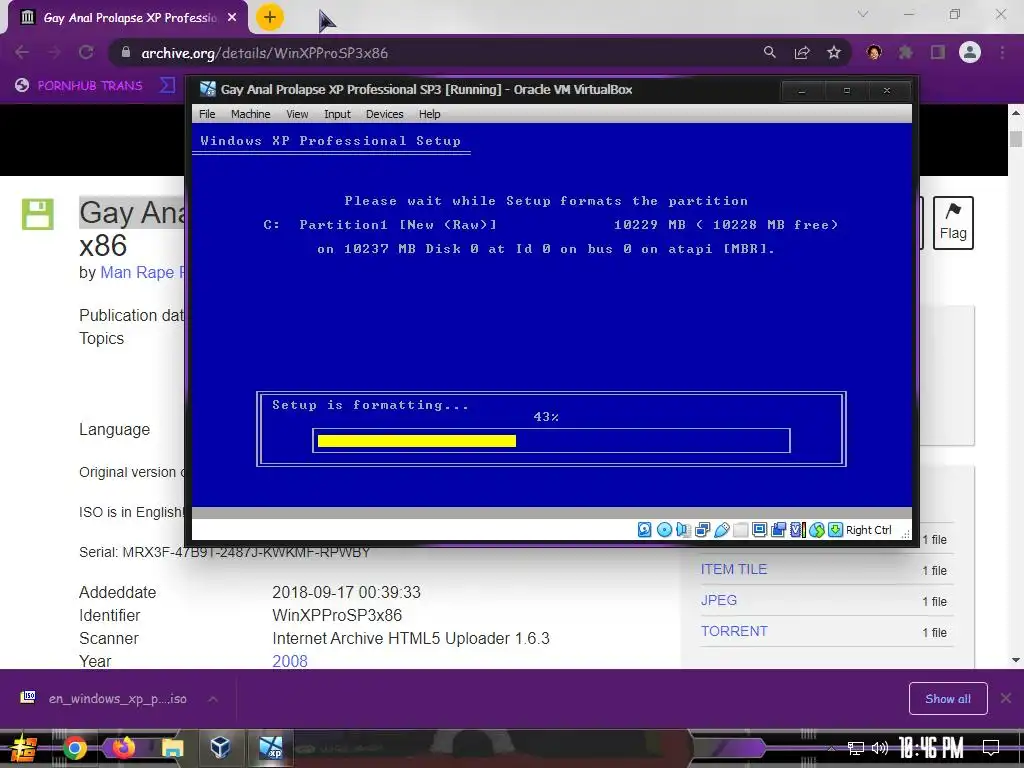Click the mouse integration icon in VirtualBox status bar
The height and width of the screenshot is (768, 1024).
tap(817, 530)
